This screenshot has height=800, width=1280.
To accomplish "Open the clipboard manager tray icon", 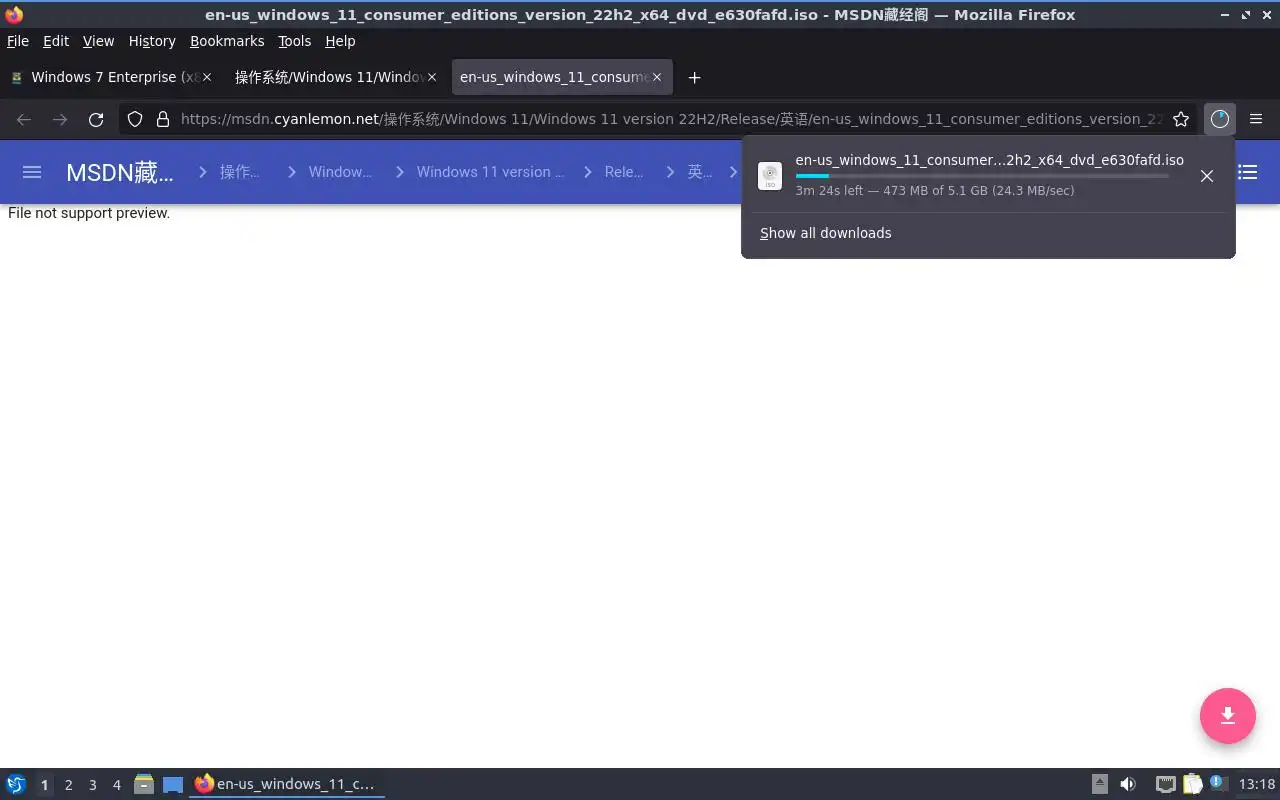I will [x=1192, y=784].
